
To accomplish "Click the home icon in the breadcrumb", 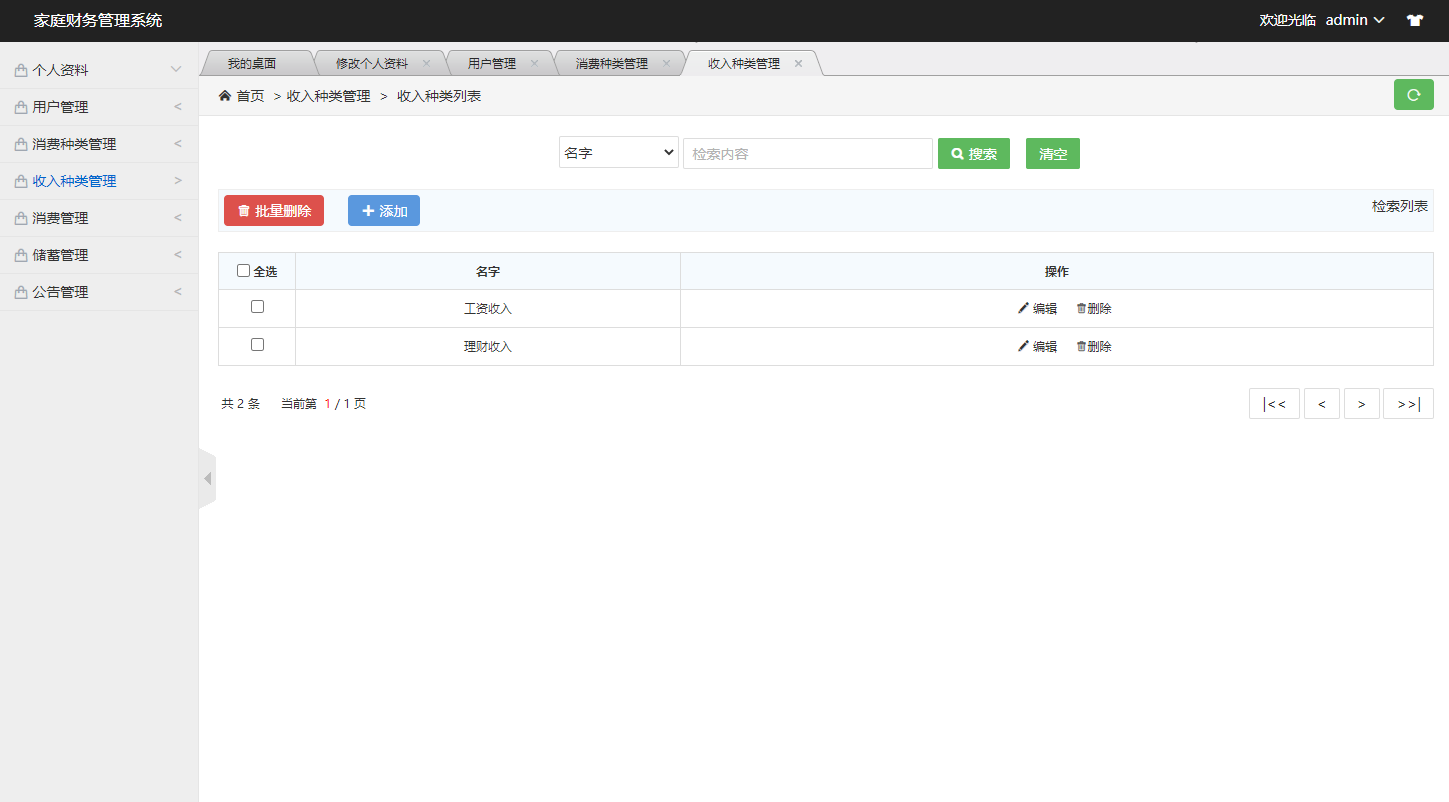I will click(x=224, y=95).
